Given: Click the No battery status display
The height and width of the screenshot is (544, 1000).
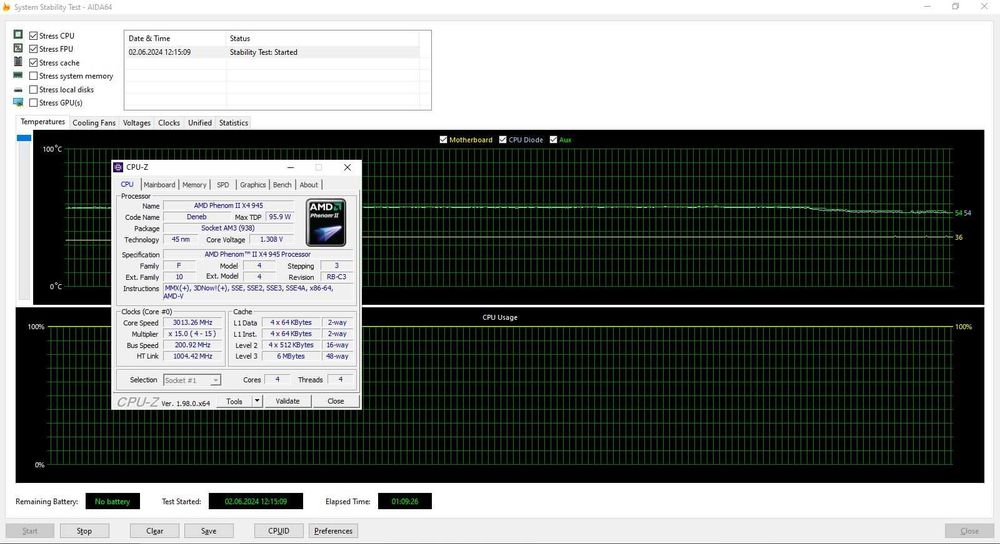Looking at the screenshot, I should 112,501.
